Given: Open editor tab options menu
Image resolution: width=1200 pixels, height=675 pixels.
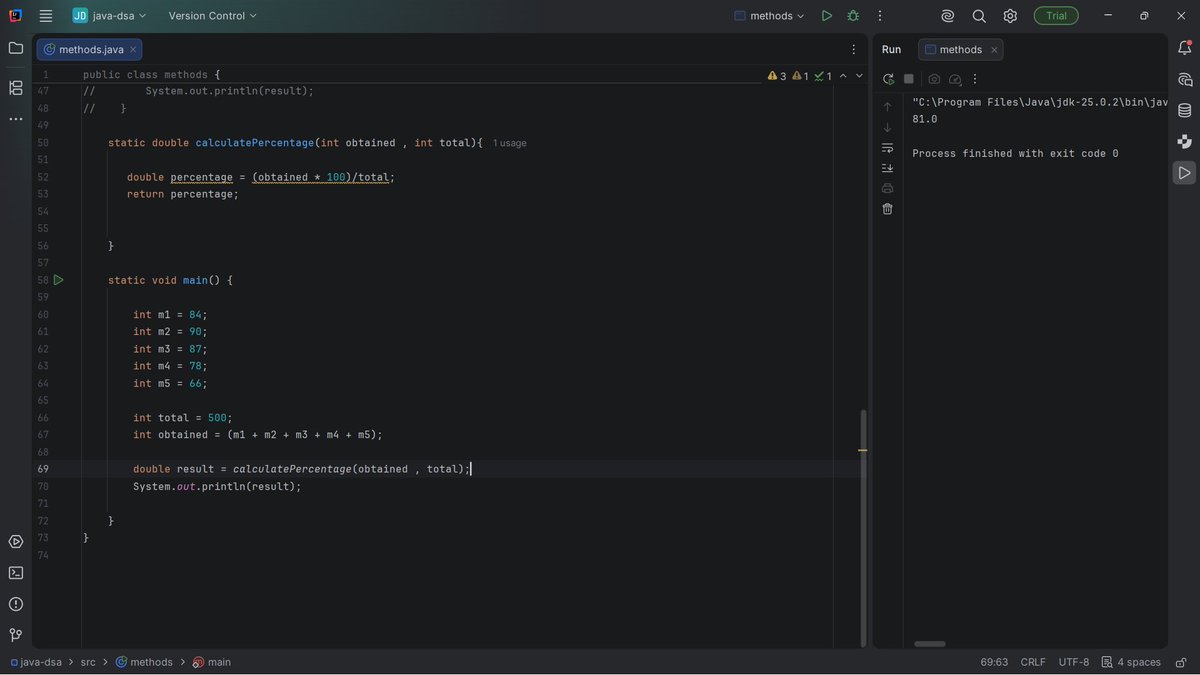Looking at the screenshot, I should tap(853, 49).
